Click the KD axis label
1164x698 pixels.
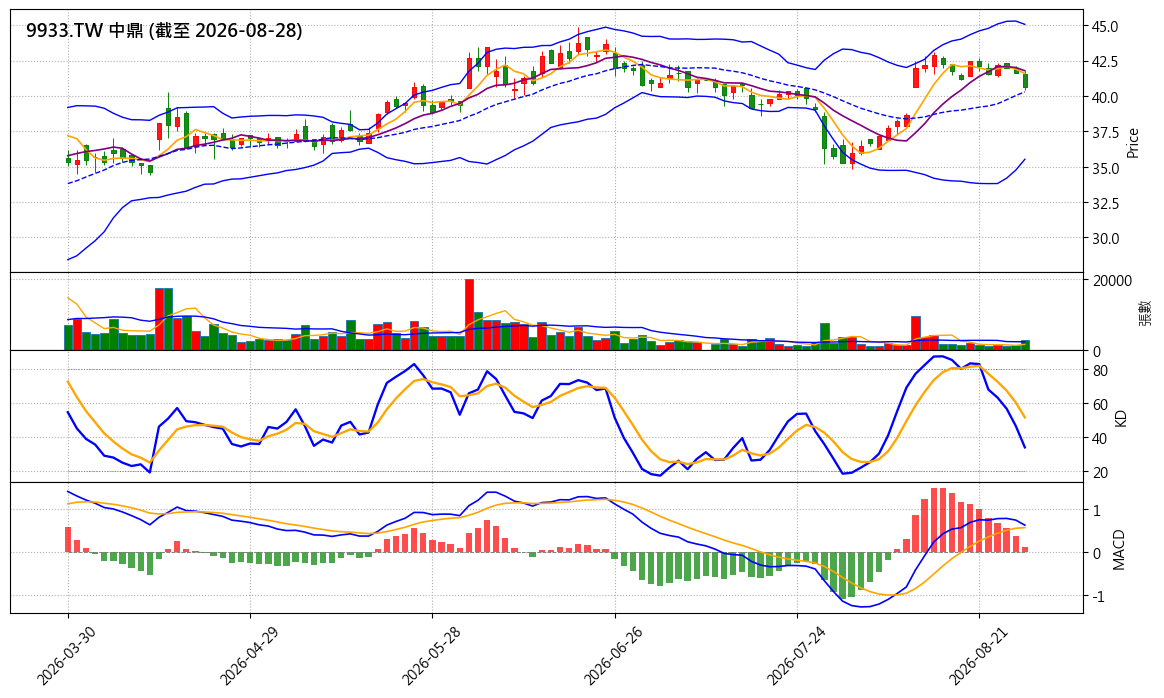(x=1121, y=418)
